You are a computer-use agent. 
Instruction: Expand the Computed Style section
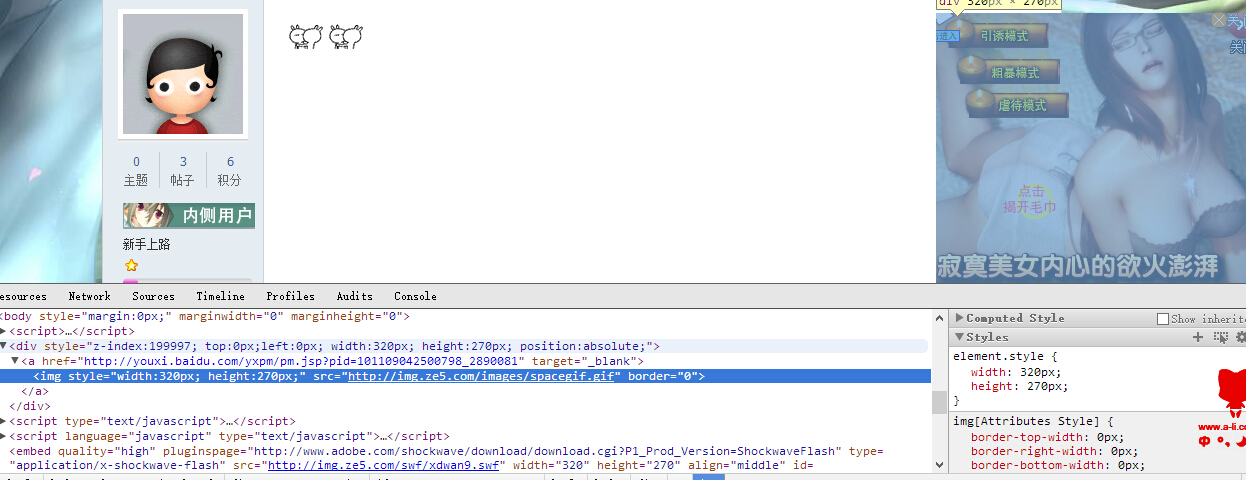pyautogui.click(x=959, y=318)
